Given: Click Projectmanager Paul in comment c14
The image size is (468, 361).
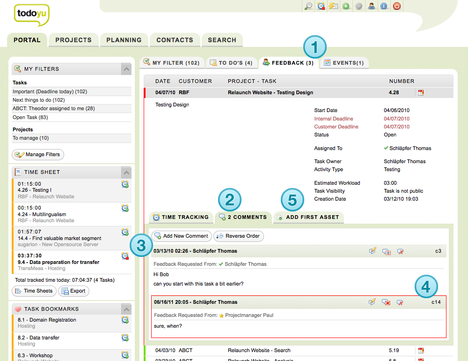Looking at the screenshot, I should pos(249,315).
